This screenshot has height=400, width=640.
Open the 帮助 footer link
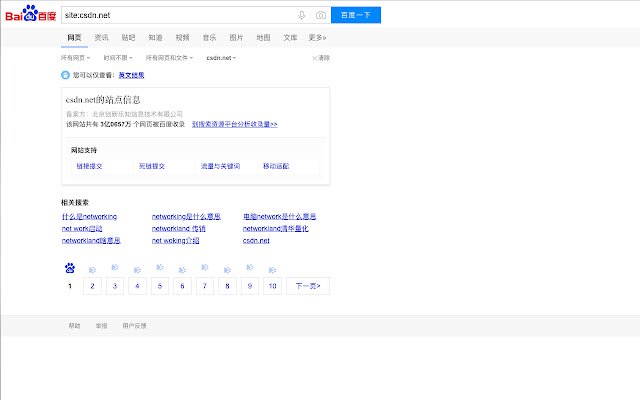[74, 326]
